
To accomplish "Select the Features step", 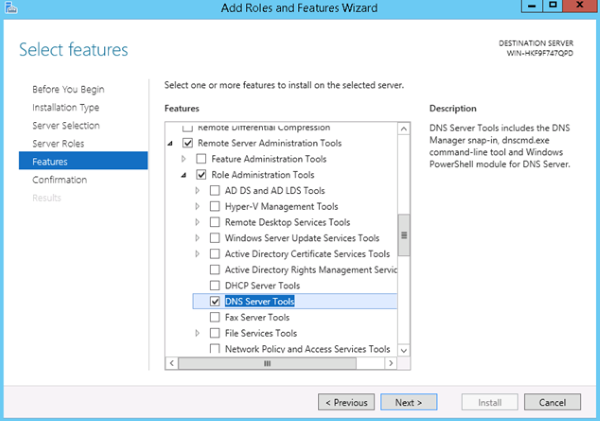I will click(83, 161).
